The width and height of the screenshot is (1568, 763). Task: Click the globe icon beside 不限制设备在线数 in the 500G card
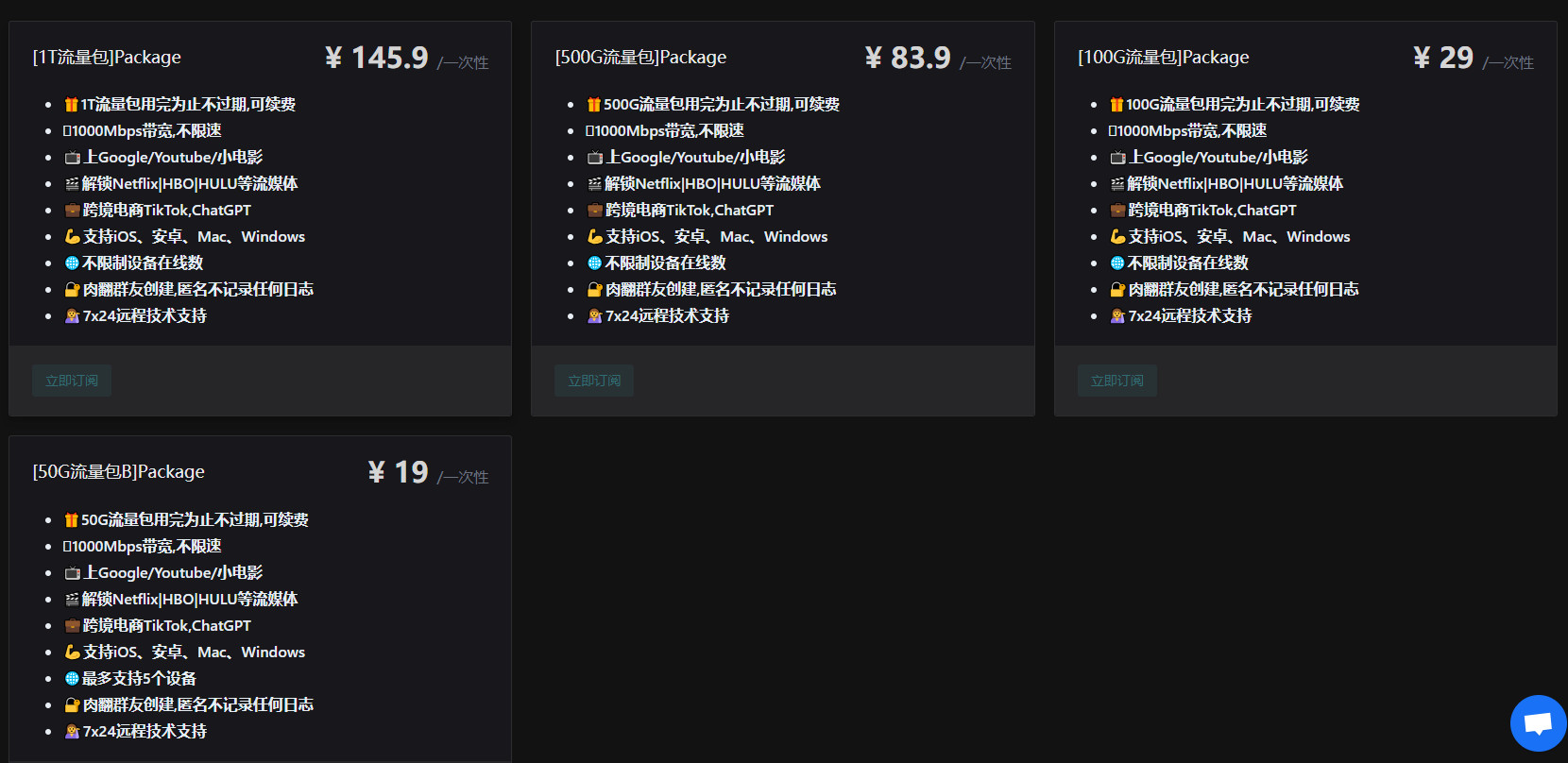pyautogui.click(x=594, y=263)
